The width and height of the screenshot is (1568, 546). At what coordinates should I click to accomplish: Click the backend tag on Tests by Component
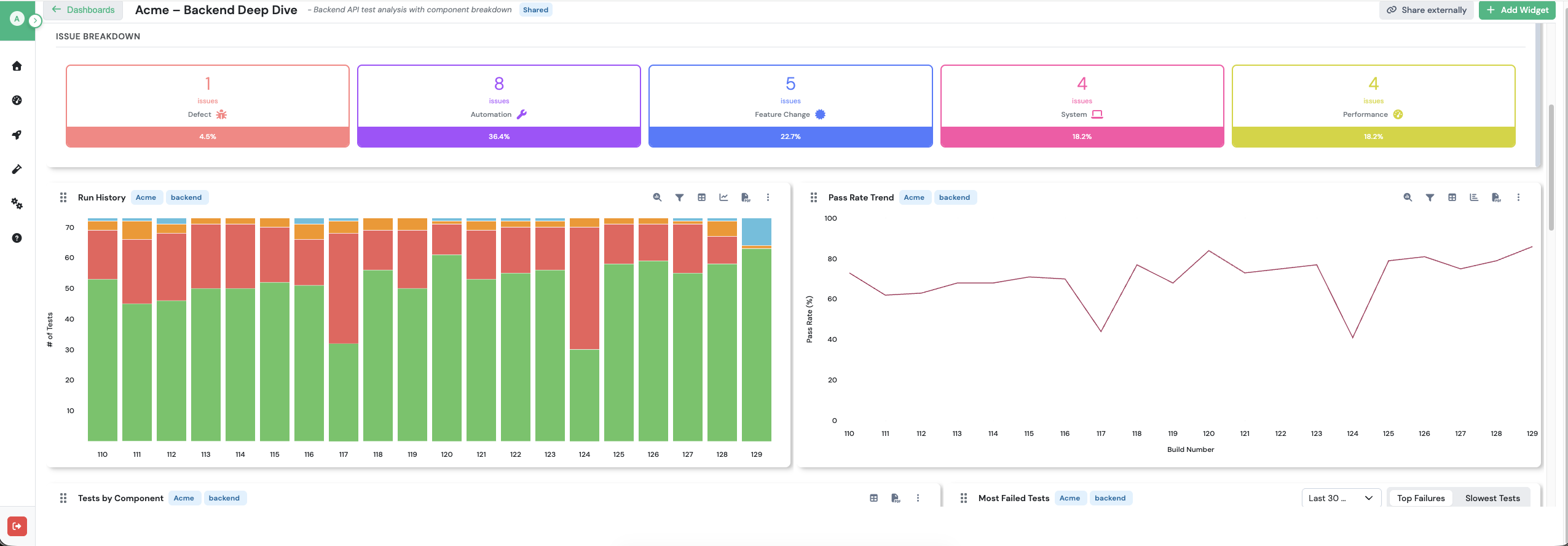pyautogui.click(x=224, y=498)
